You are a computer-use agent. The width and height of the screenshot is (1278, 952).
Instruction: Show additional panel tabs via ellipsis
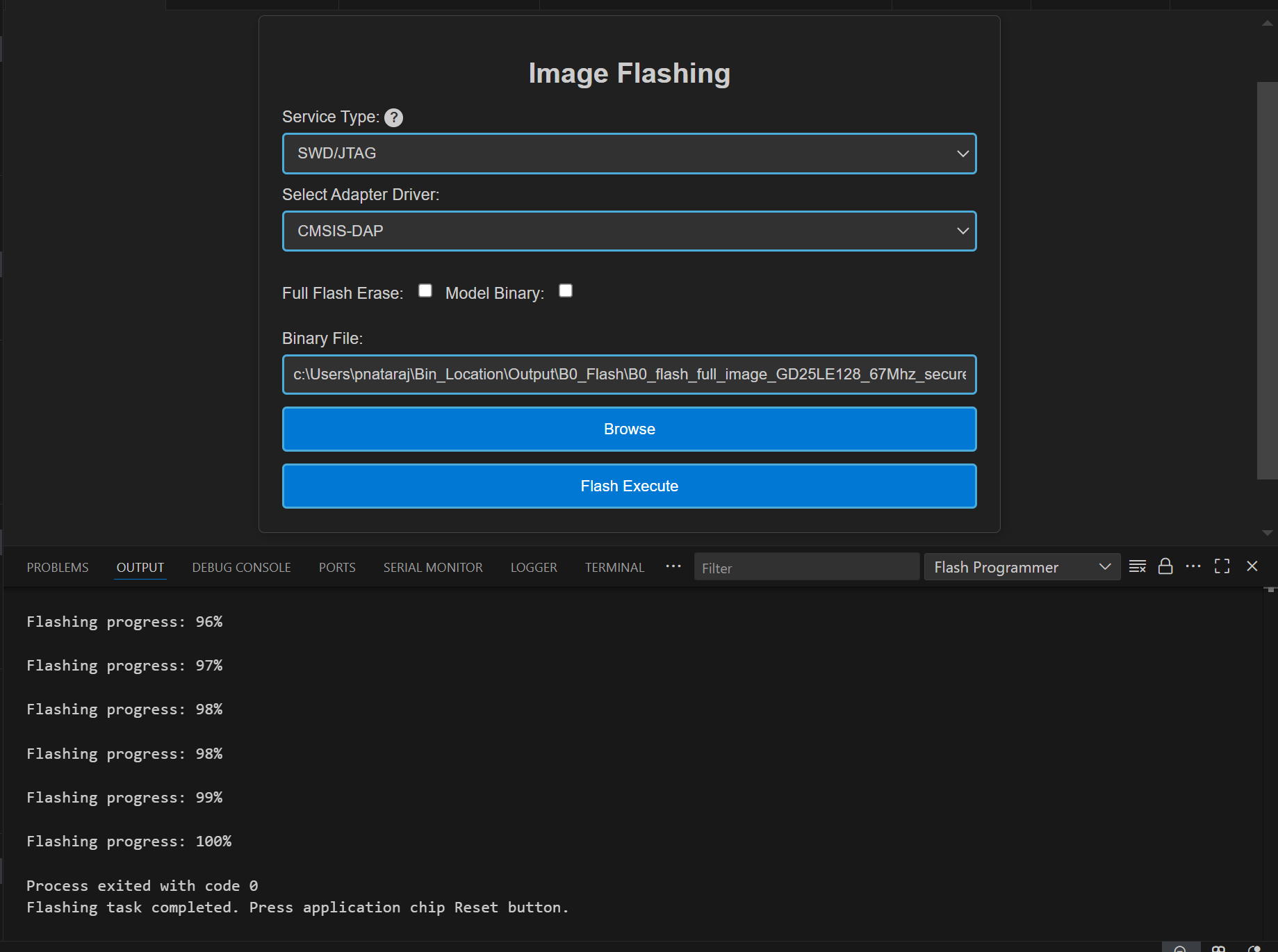coord(673,567)
